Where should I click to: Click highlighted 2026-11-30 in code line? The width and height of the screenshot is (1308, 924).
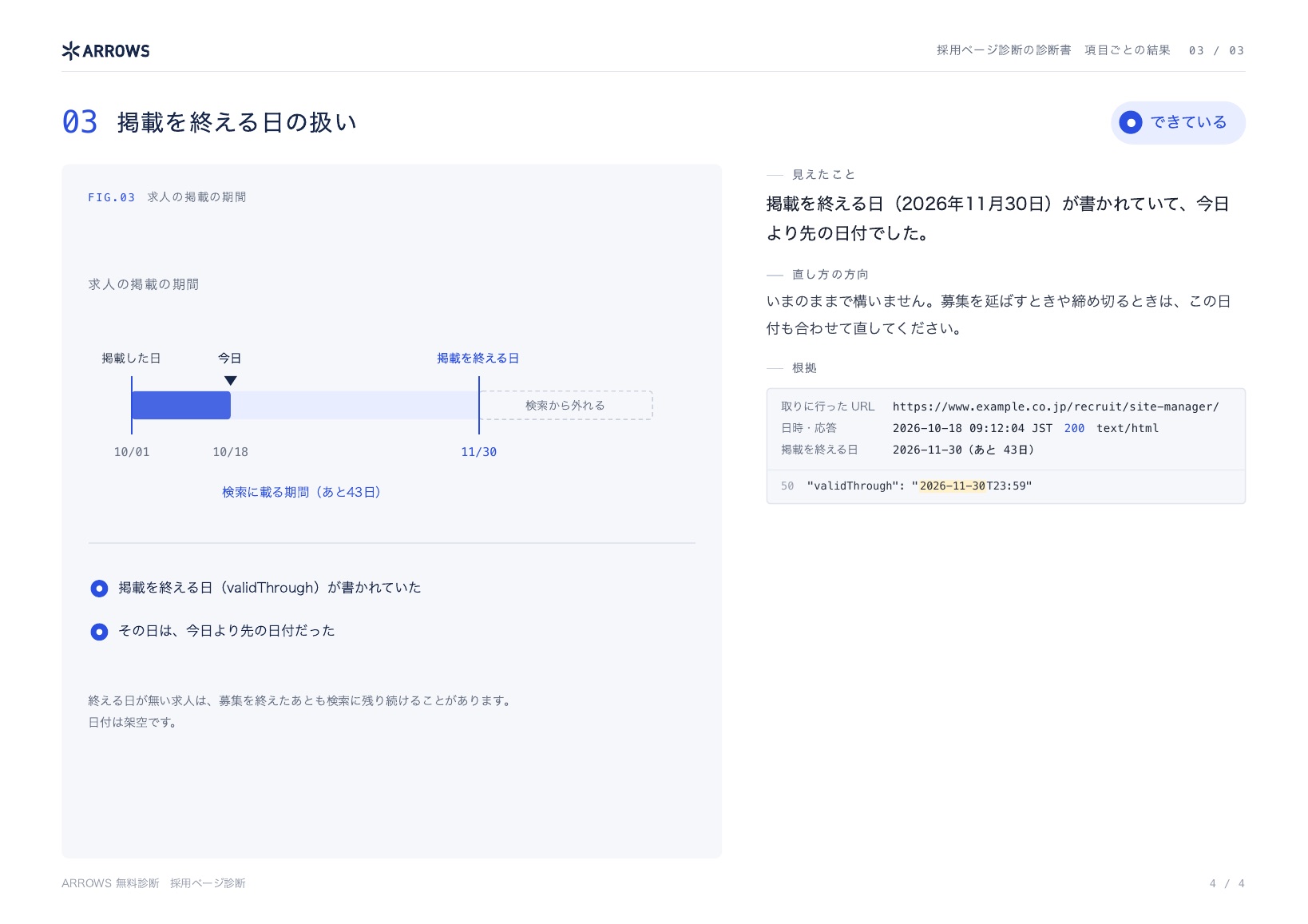pos(953,486)
